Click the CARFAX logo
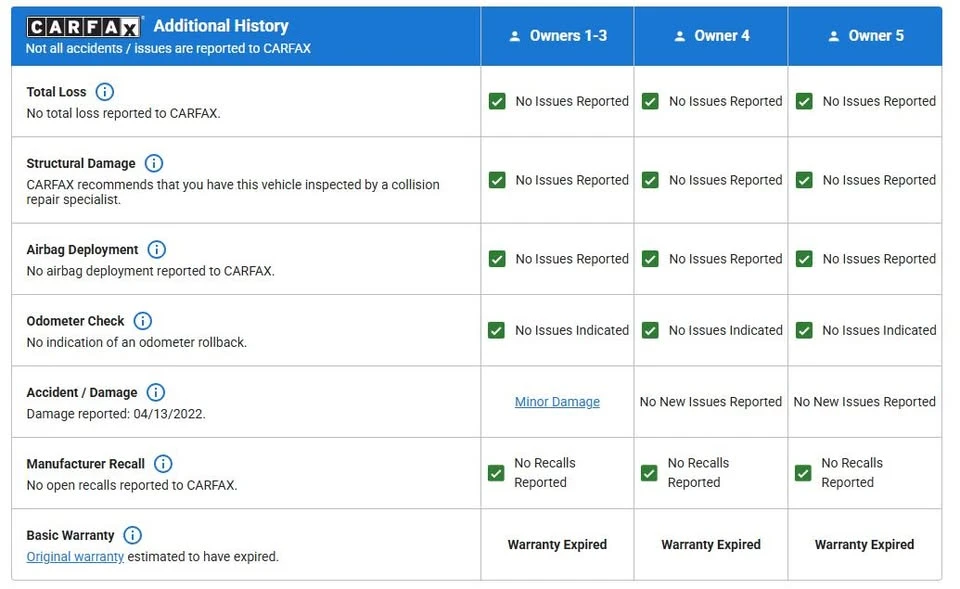 (x=84, y=27)
